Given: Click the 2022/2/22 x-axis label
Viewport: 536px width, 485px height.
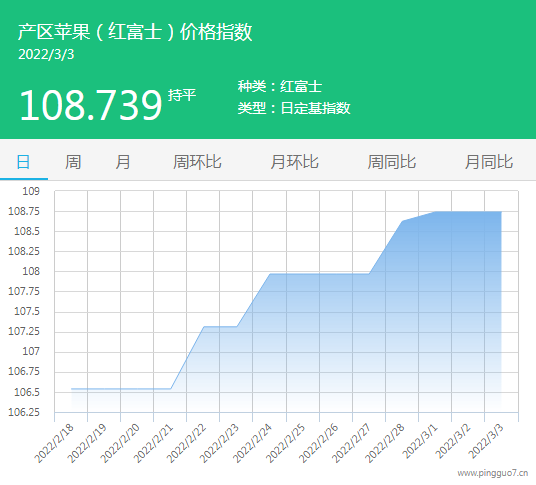Looking at the screenshot, I should click(187, 443).
